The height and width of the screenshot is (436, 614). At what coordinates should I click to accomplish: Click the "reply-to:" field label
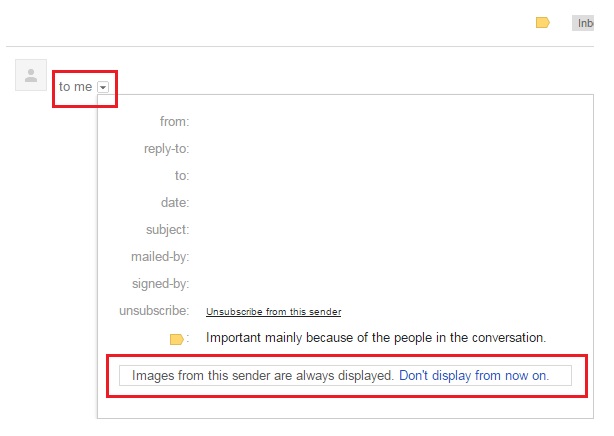pyautogui.click(x=166, y=149)
